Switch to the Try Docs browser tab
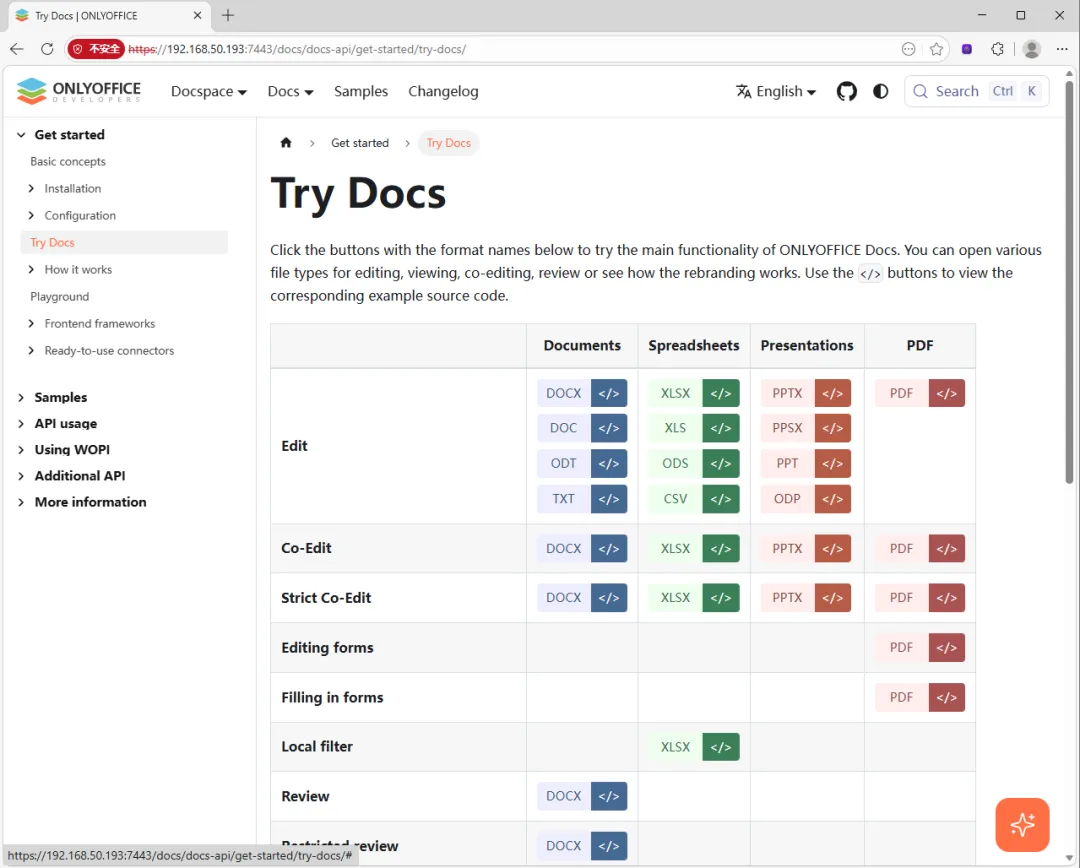 coord(109,15)
